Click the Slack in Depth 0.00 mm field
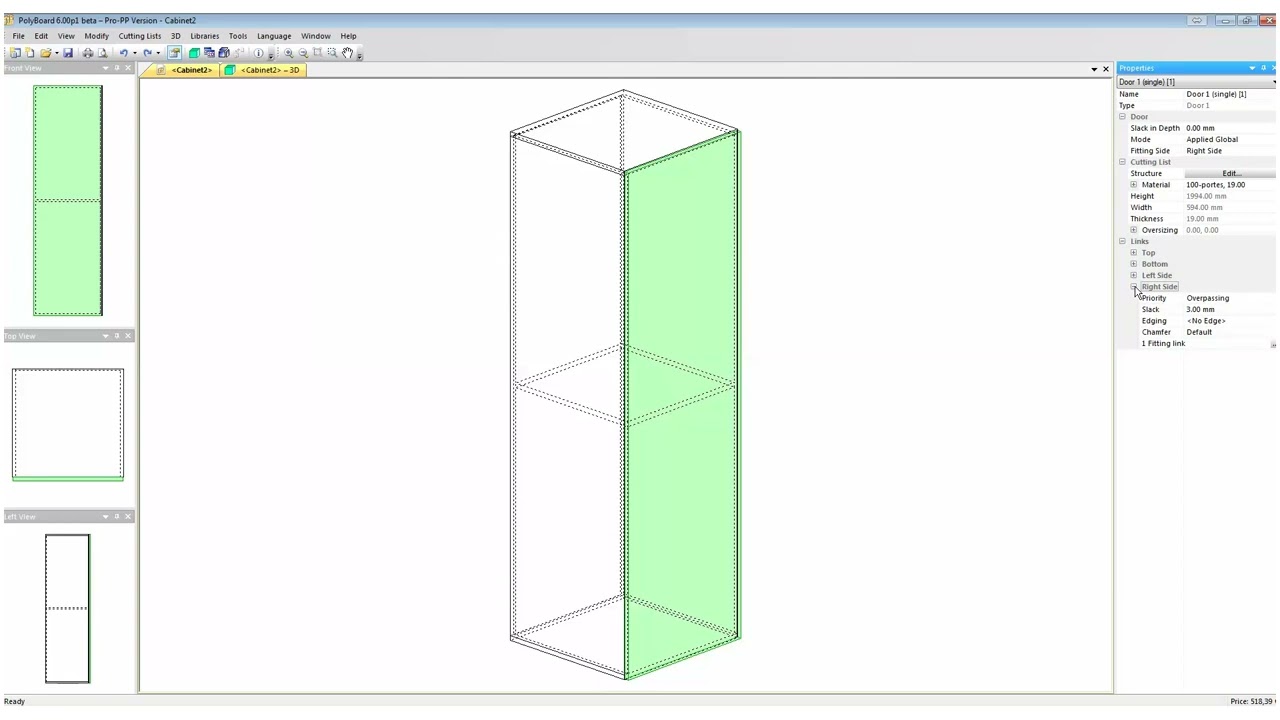Viewport: 1280px width, 720px height. click(x=1230, y=128)
